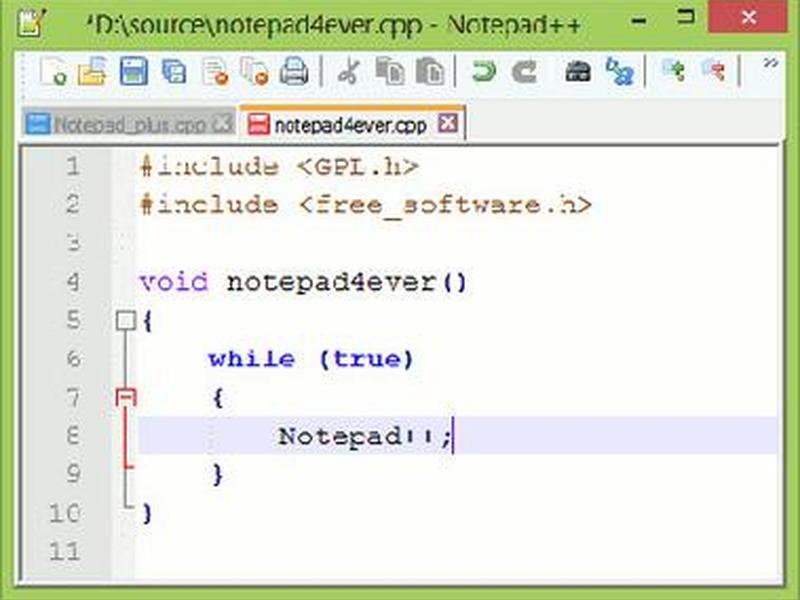Click the Zoom Out toolbar icon
The height and width of the screenshot is (600, 800).
click(x=714, y=70)
